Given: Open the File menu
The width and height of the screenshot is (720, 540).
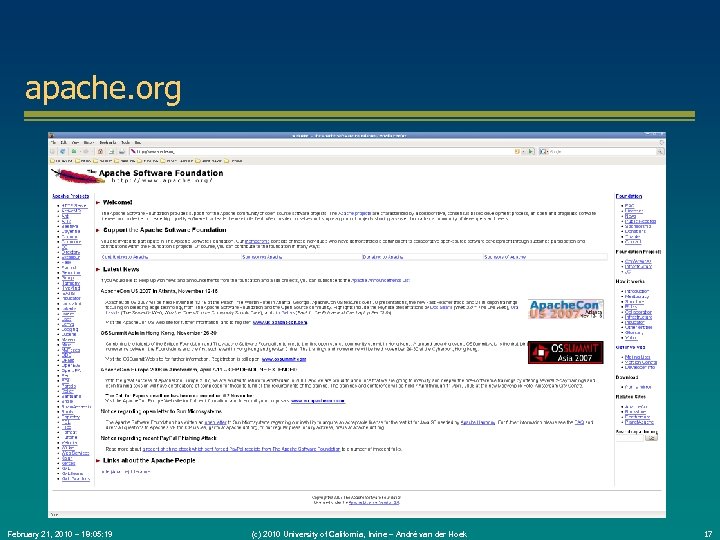Looking at the screenshot, I should click(53, 143).
